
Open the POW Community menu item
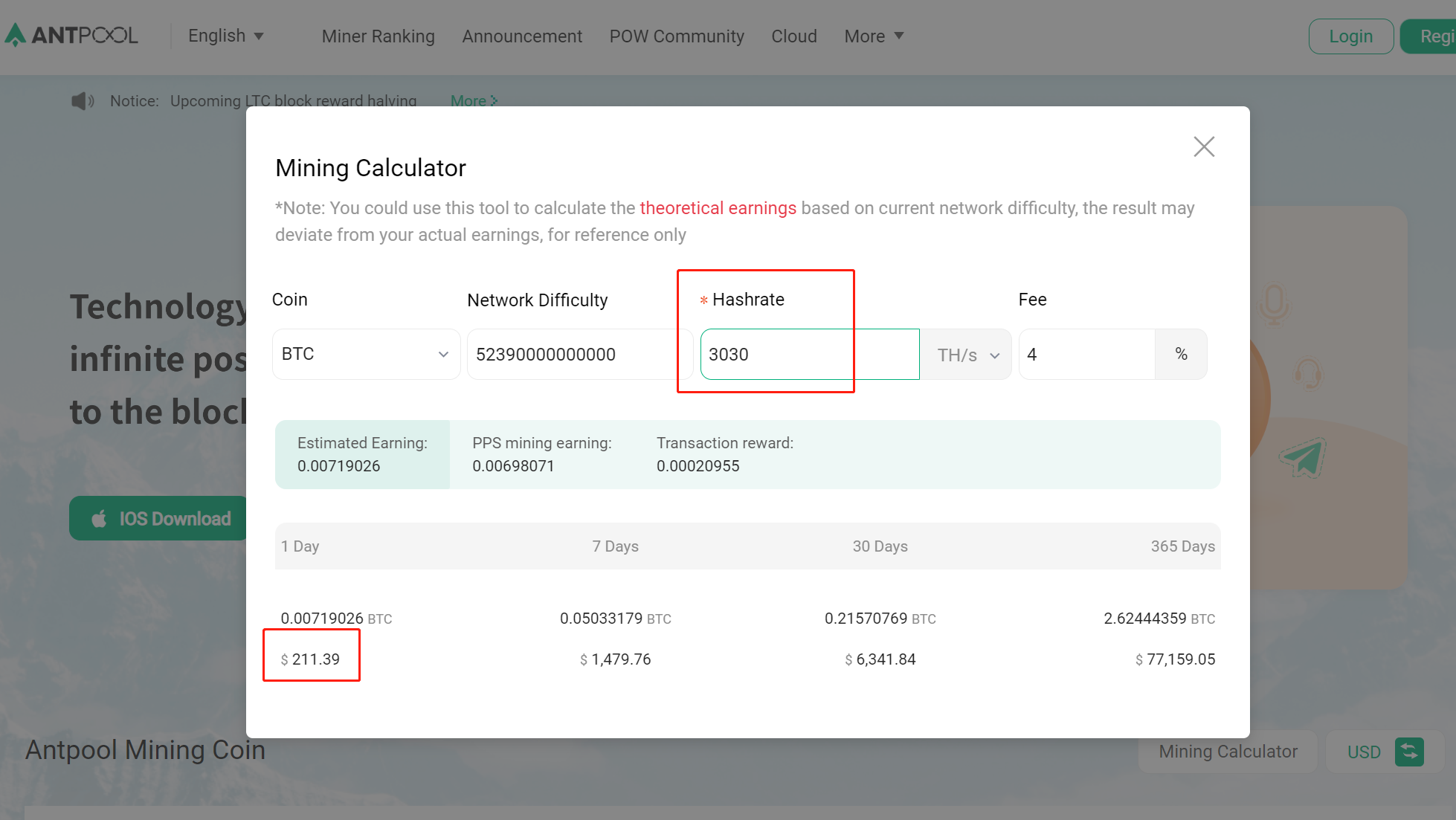(x=676, y=36)
